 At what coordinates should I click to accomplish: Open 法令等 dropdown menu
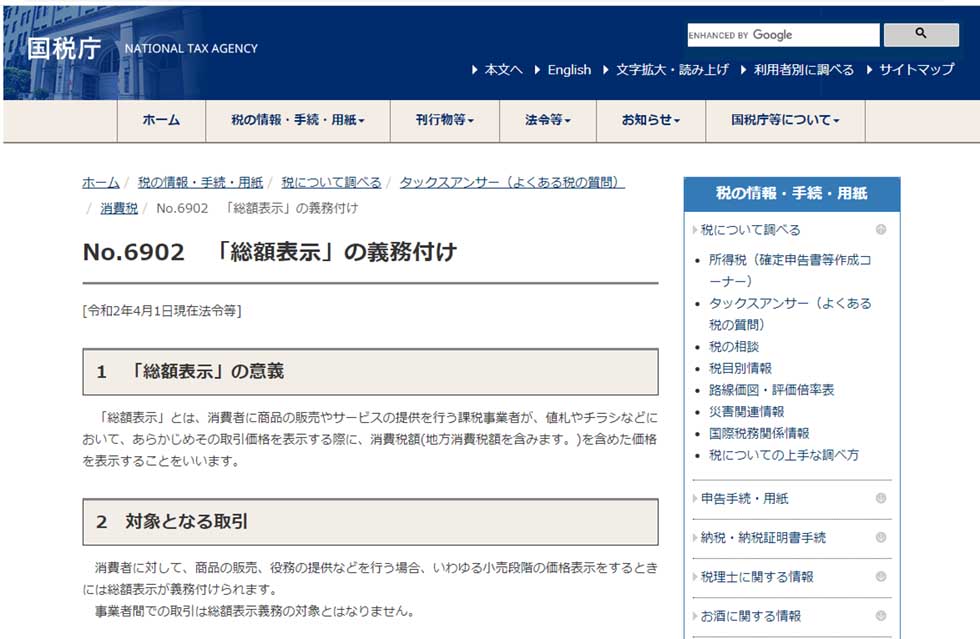548,120
